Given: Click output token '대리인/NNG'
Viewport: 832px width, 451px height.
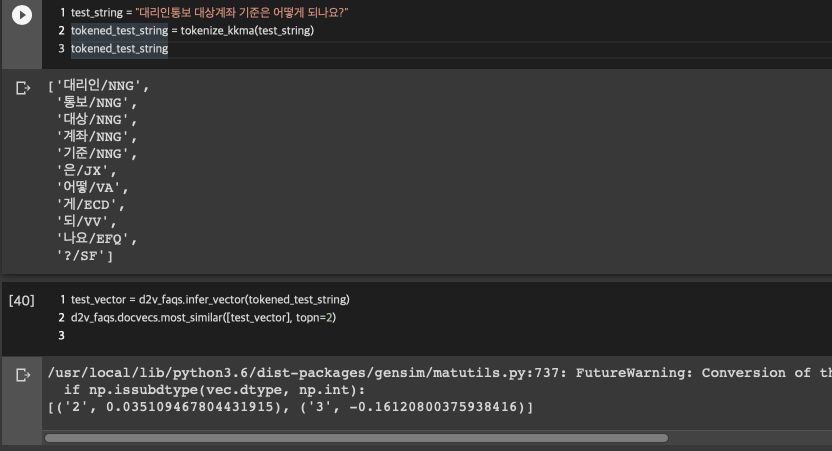Looking at the screenshot, I should [103, 85].
